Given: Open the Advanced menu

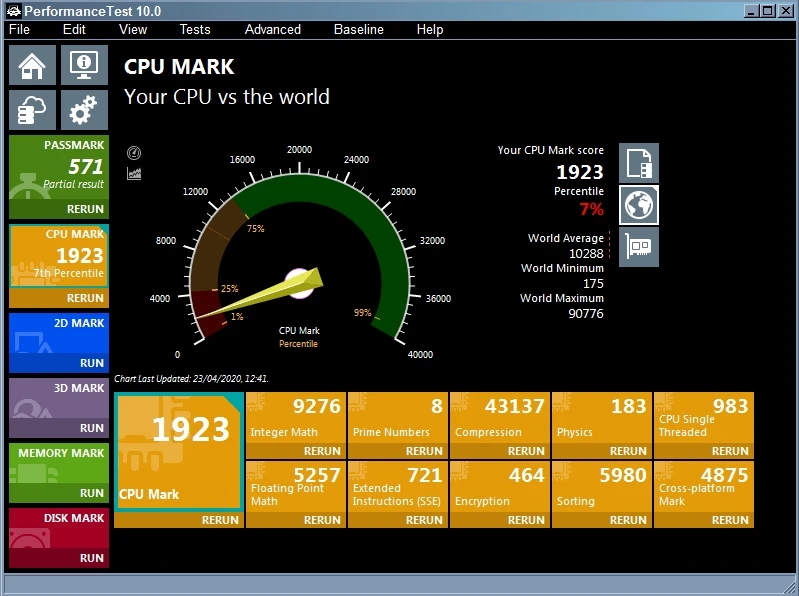Looking at the screenshot, I should [273, 30].
